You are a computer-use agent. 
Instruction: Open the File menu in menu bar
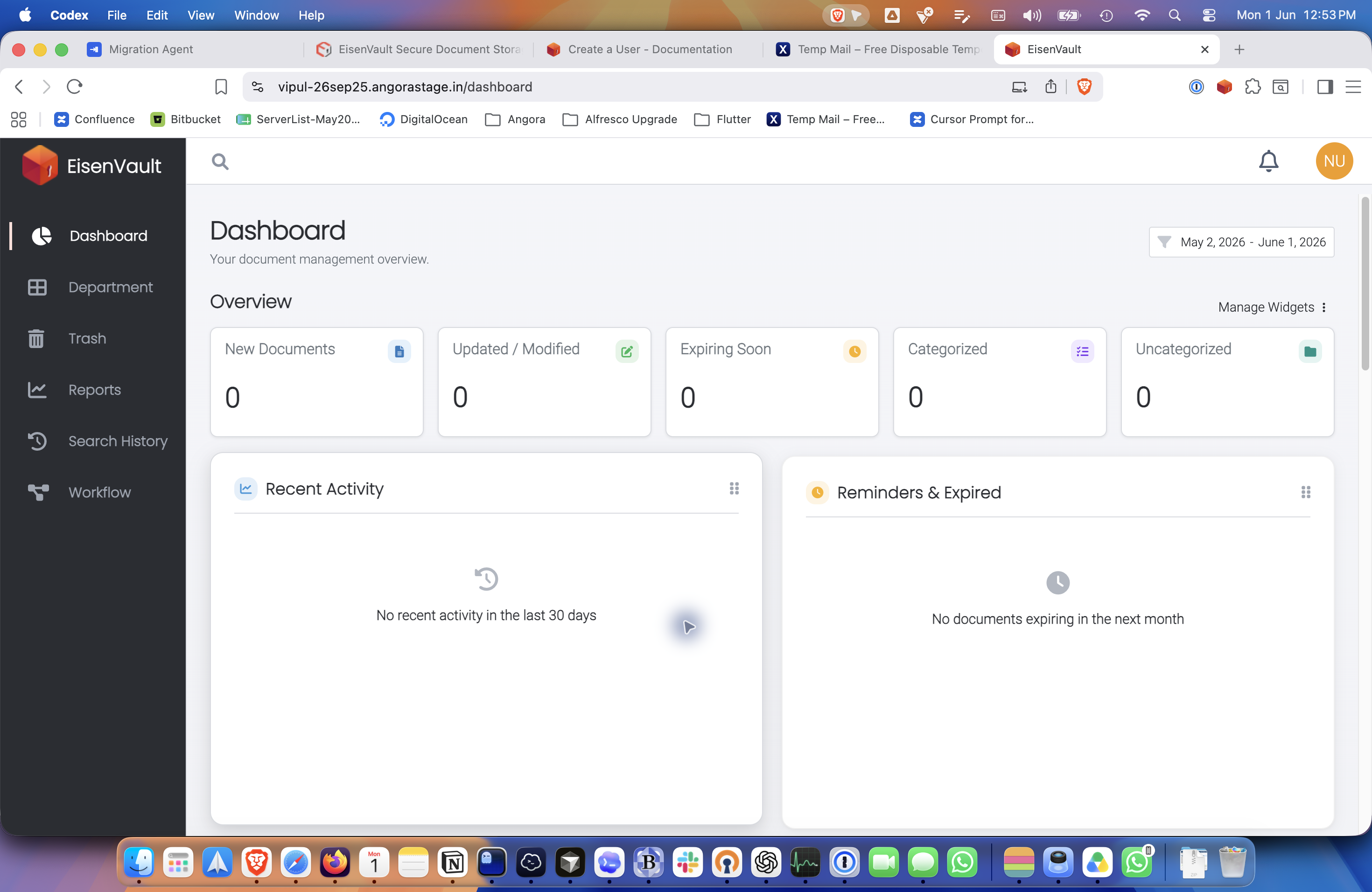(117, 15)
